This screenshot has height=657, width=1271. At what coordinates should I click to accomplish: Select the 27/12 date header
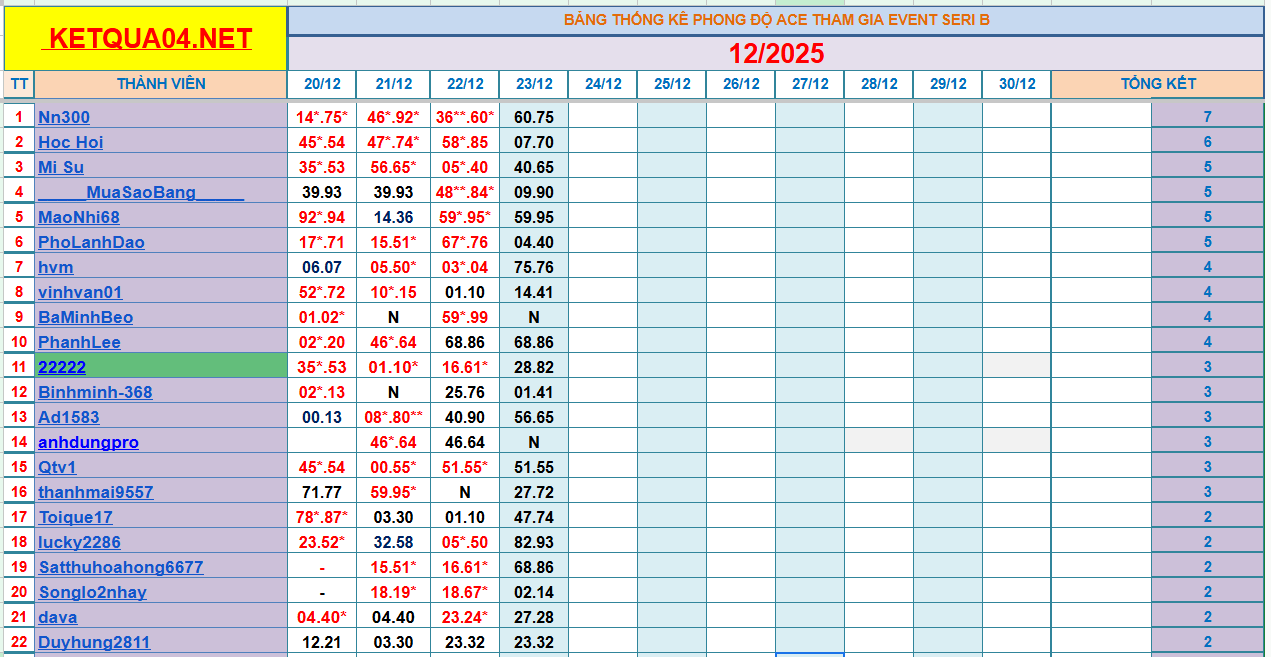[x=810, y=84]
